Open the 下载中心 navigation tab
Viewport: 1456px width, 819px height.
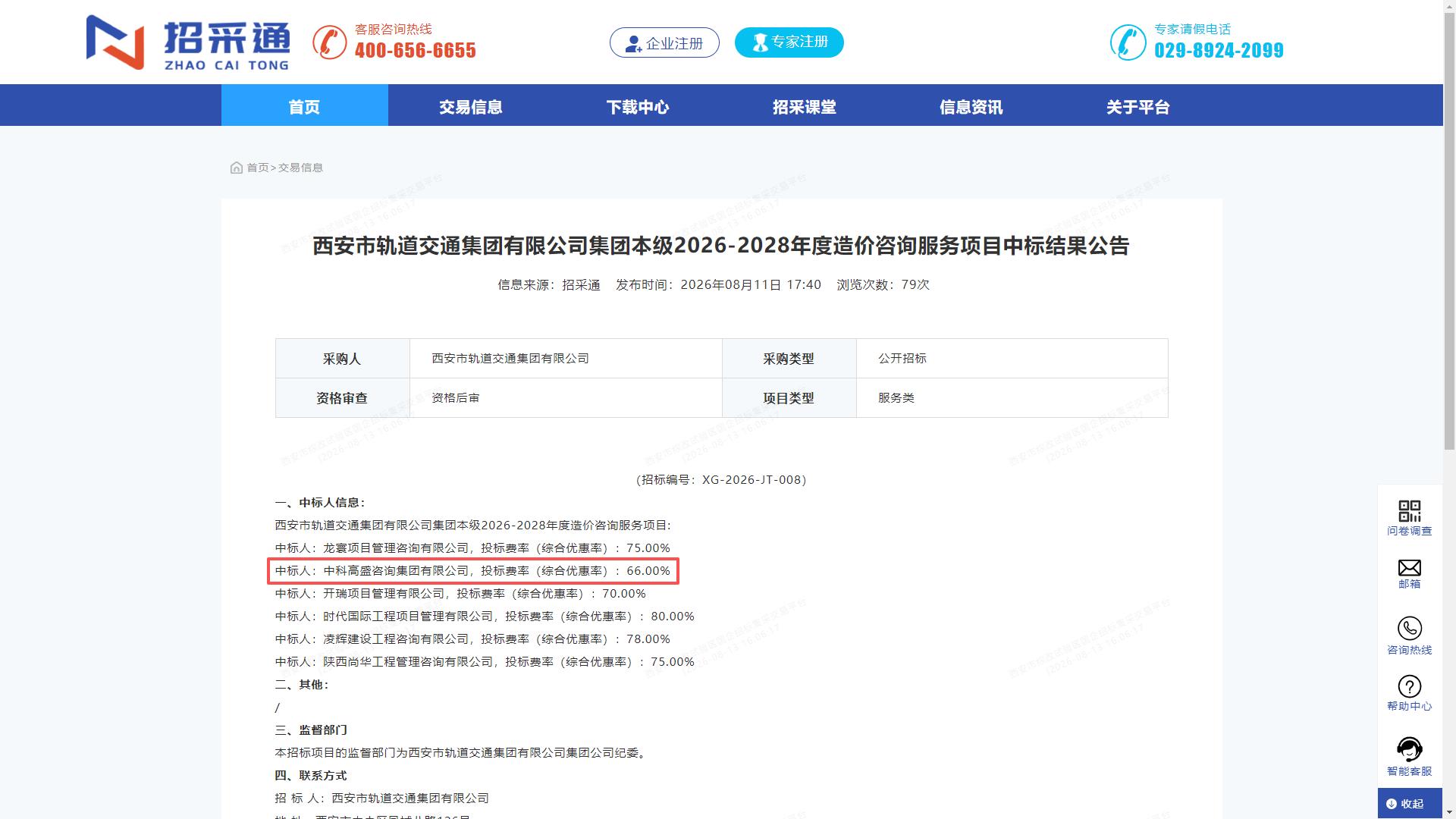tap(638, 105)
